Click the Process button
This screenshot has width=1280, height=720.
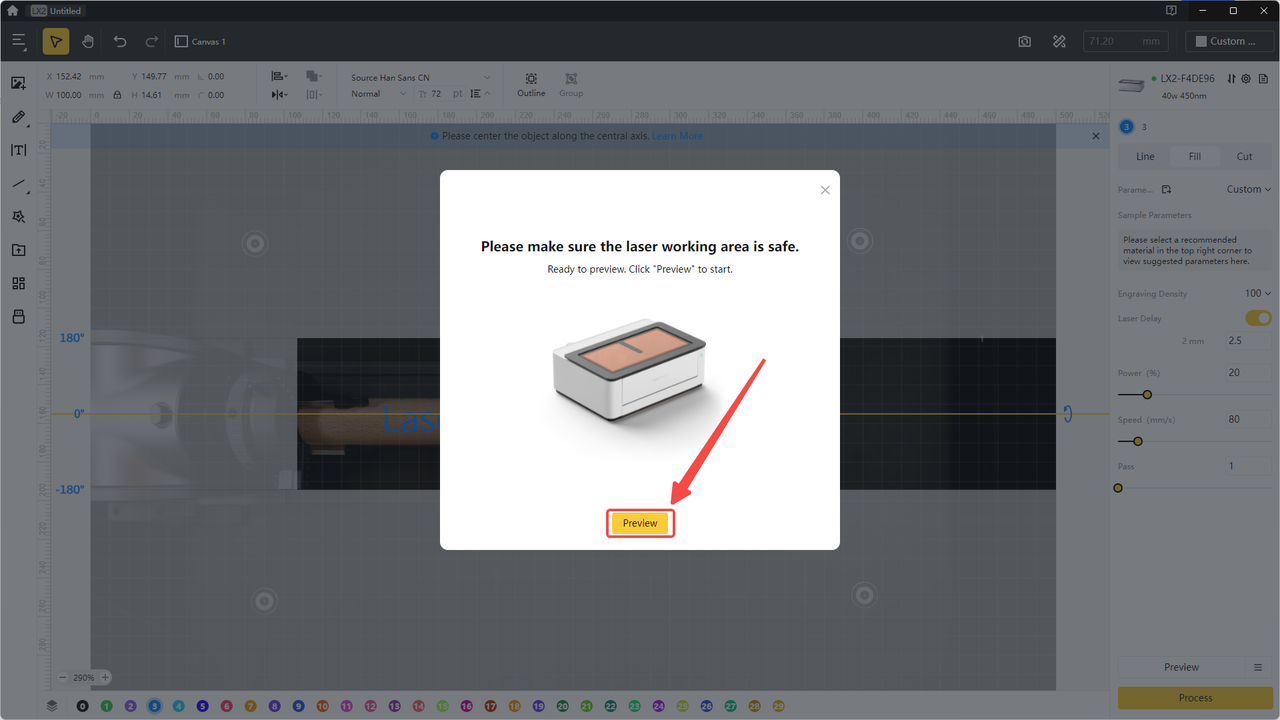(1195, 698)
